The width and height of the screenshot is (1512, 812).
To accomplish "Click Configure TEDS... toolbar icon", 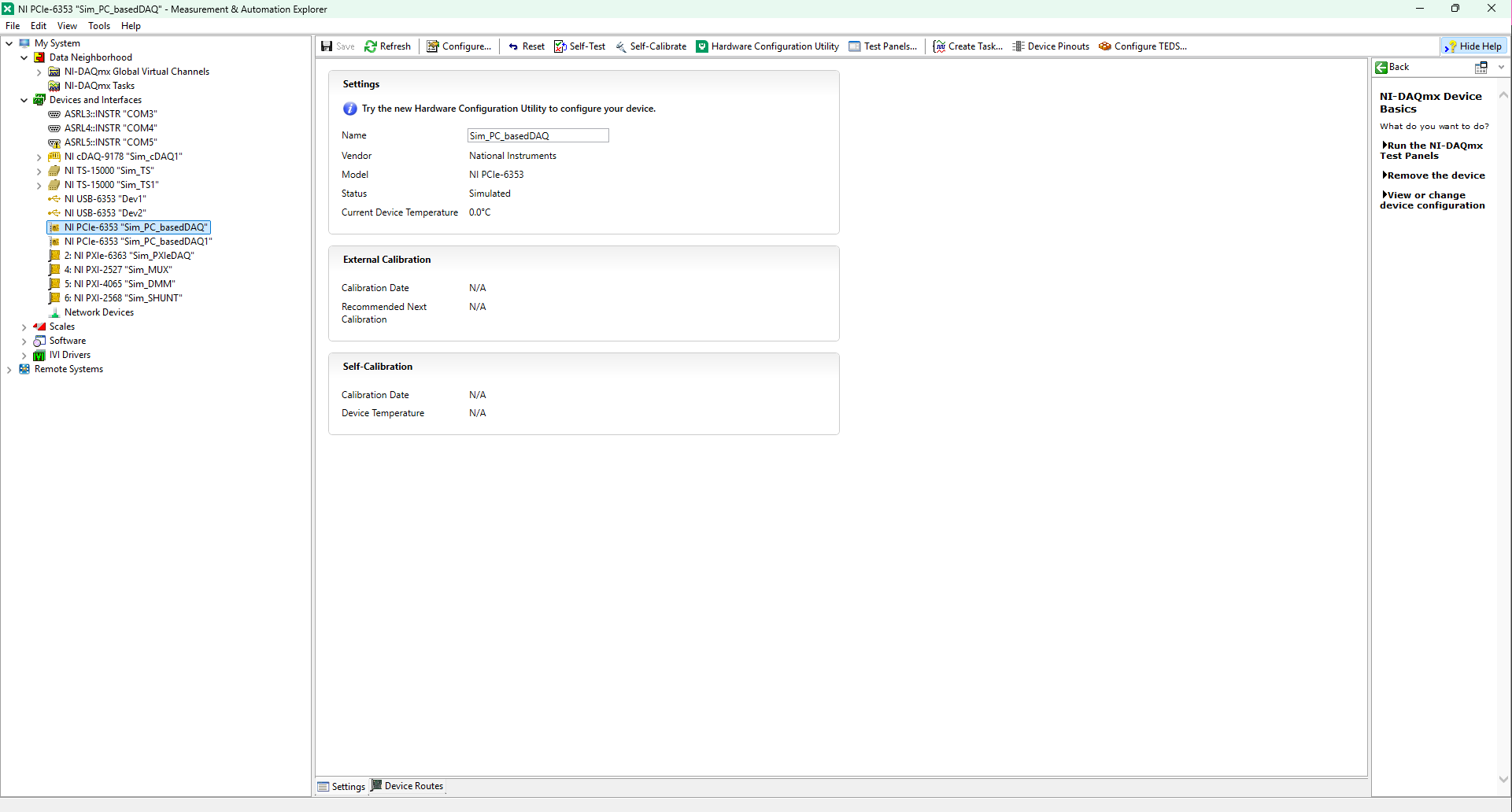I will [x=1105, y=46].
